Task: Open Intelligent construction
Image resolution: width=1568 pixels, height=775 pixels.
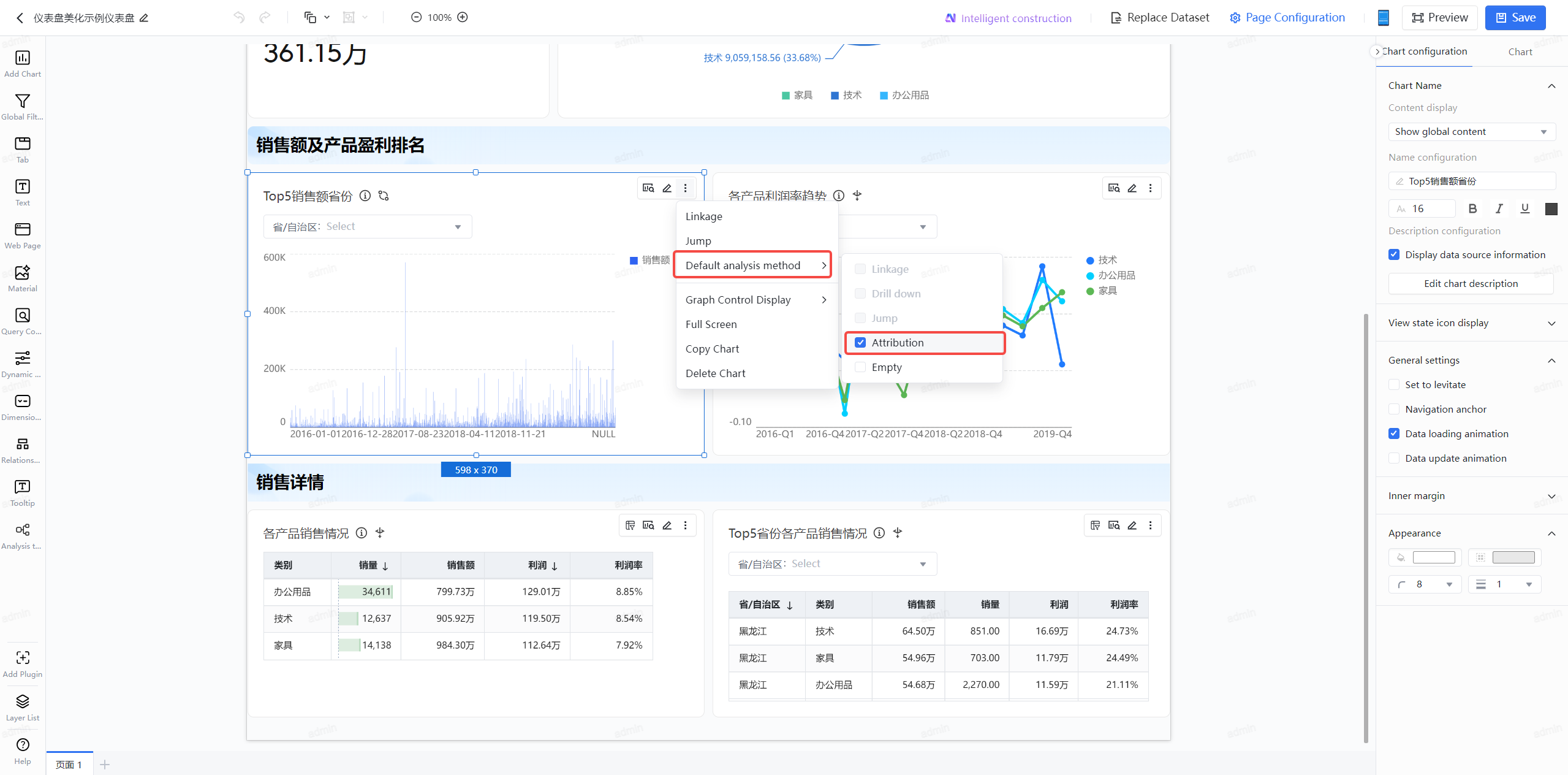Action: click(1008, 18)
